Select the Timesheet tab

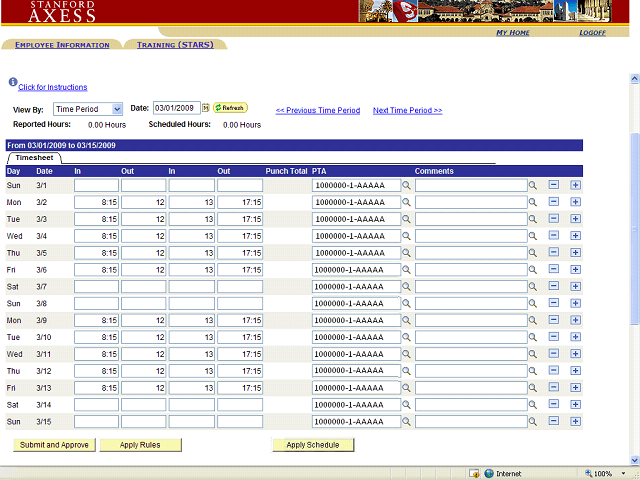click(x=34, y=158)
